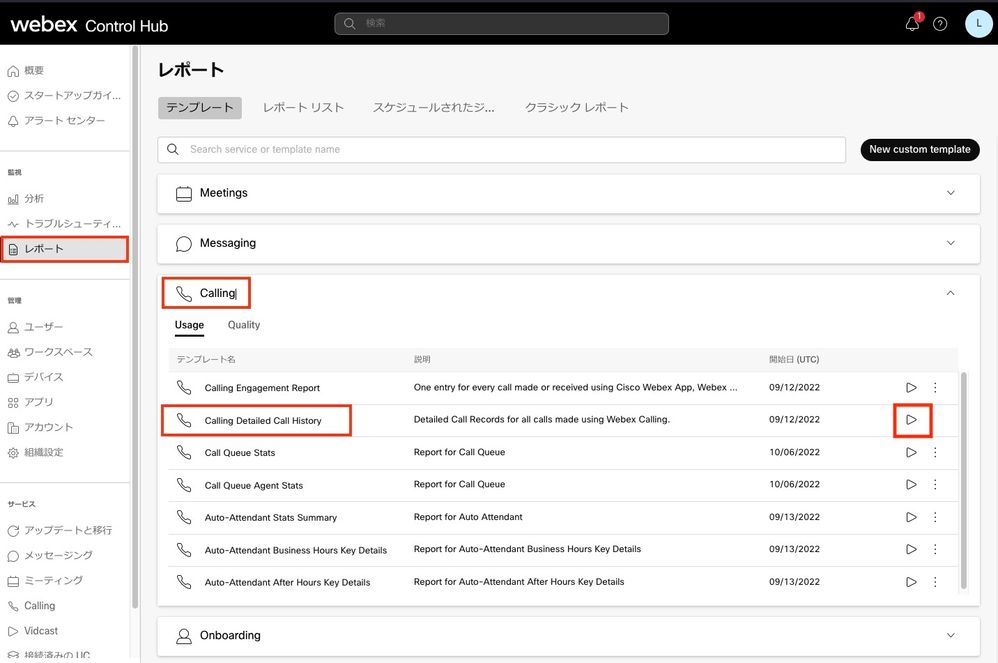Select the Usage sub-tab

[189, 325]
